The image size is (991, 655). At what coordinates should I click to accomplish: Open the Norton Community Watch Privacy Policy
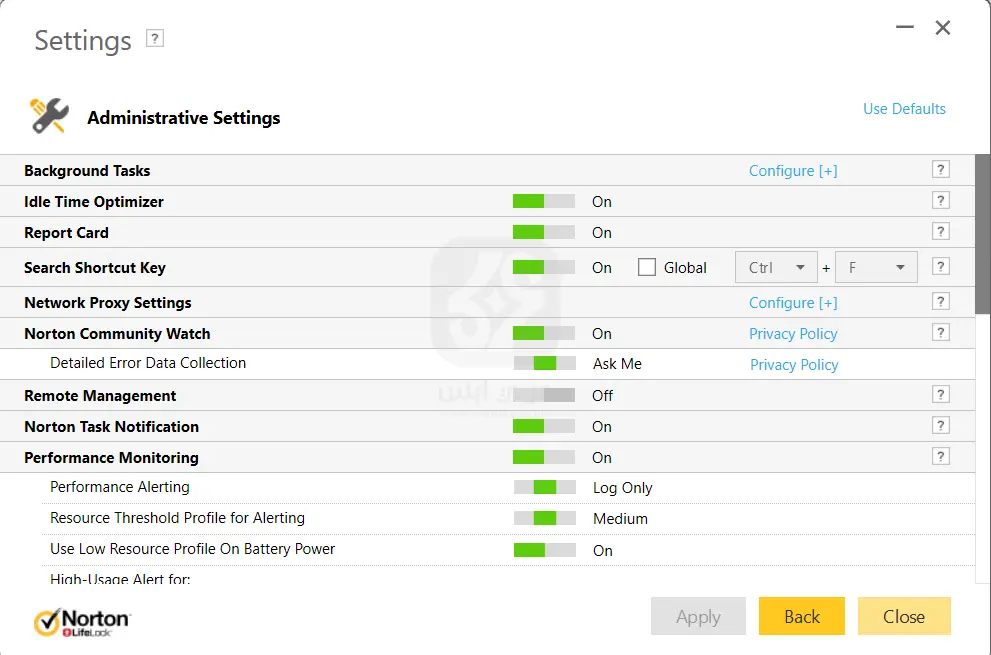(x=793, y=333)
